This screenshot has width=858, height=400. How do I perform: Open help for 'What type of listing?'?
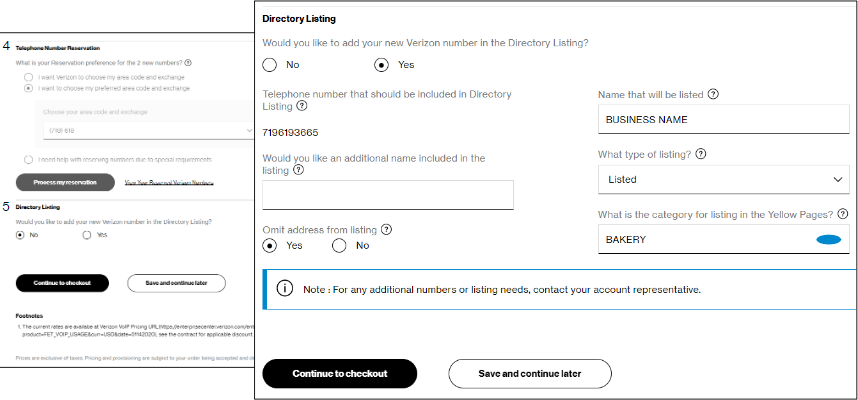(700, 154)
